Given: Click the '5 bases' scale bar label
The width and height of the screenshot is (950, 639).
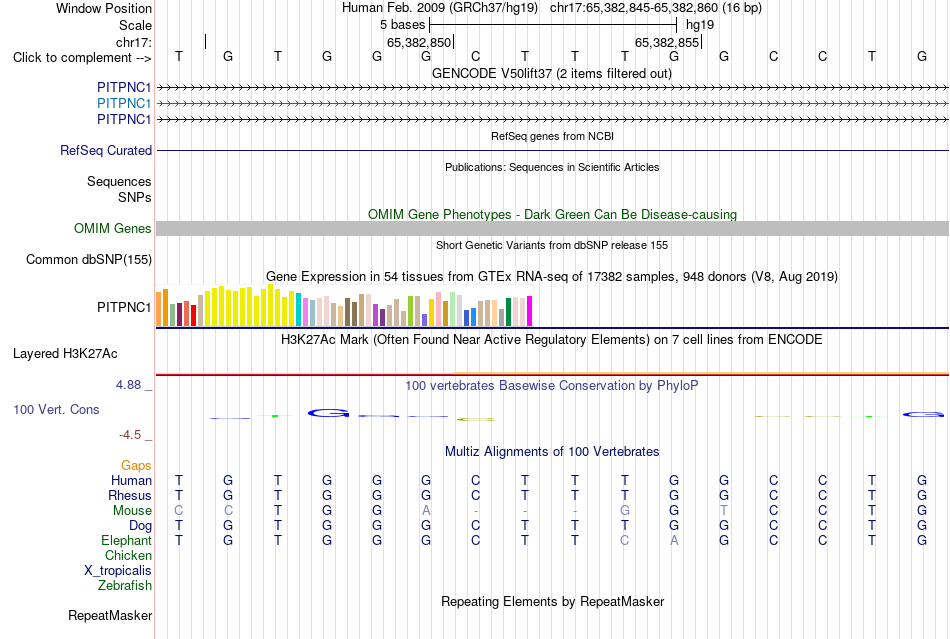Looking at the screenshot, I should coord(402,25).
